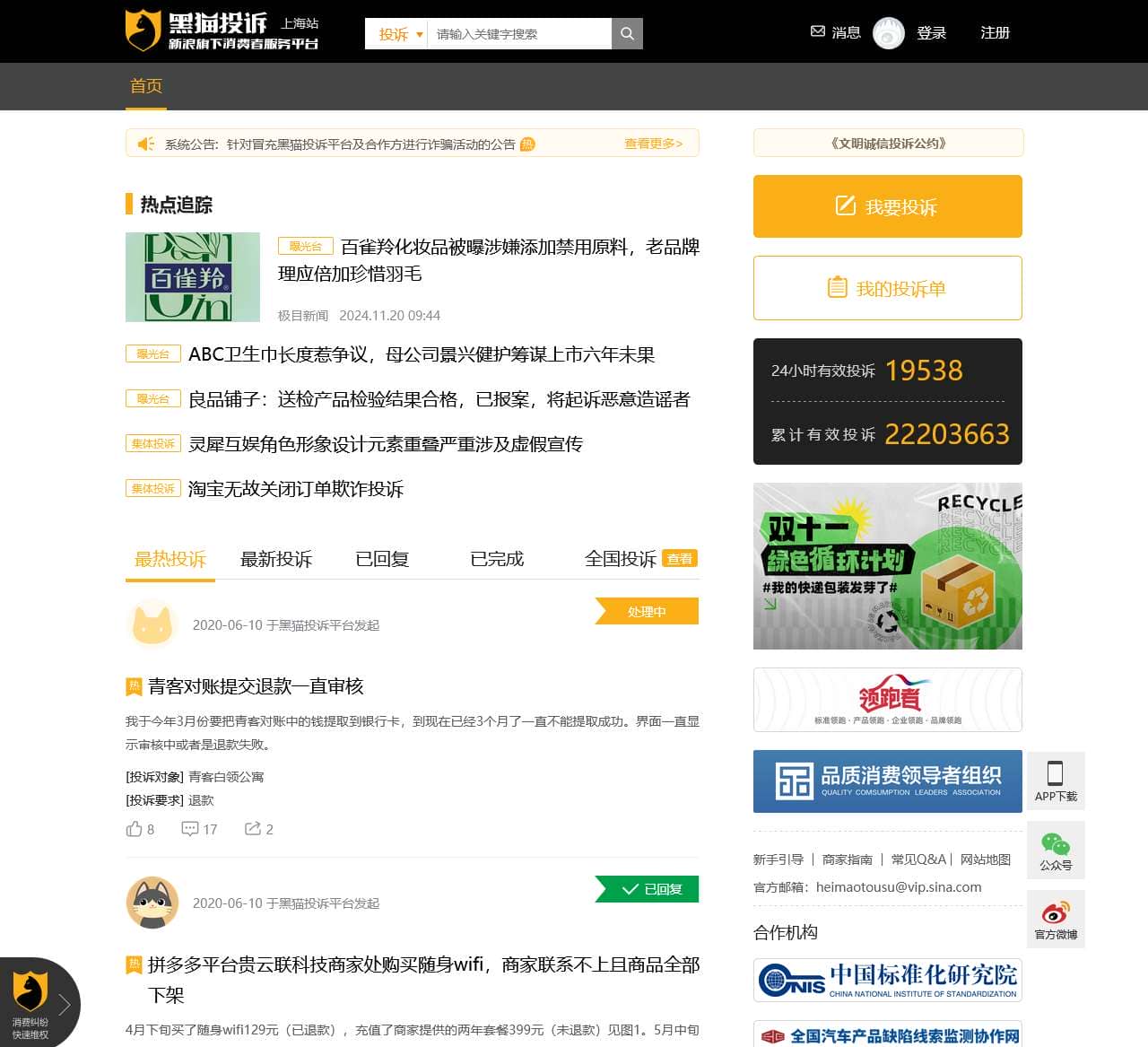The image size is (1148, 1047).
Task: Open comments icon showing 17 replies
Action: 189,829
